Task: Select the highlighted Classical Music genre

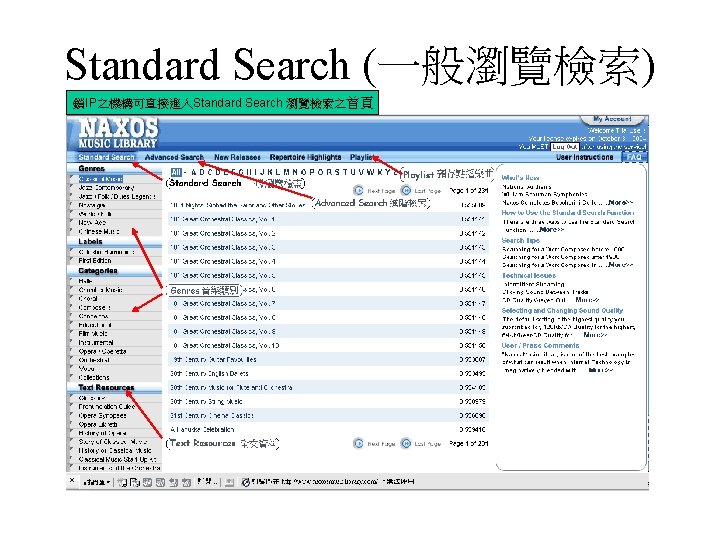Action: click(x=101, y=179)
